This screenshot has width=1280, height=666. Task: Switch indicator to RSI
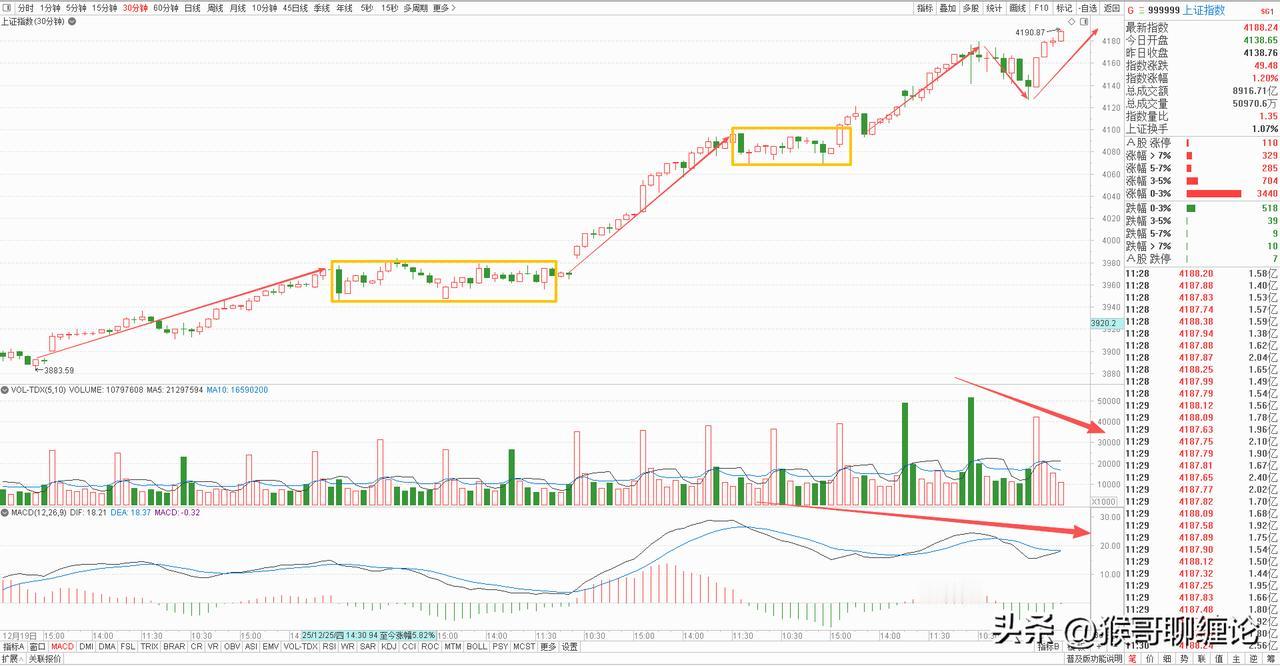pos(330,647)
